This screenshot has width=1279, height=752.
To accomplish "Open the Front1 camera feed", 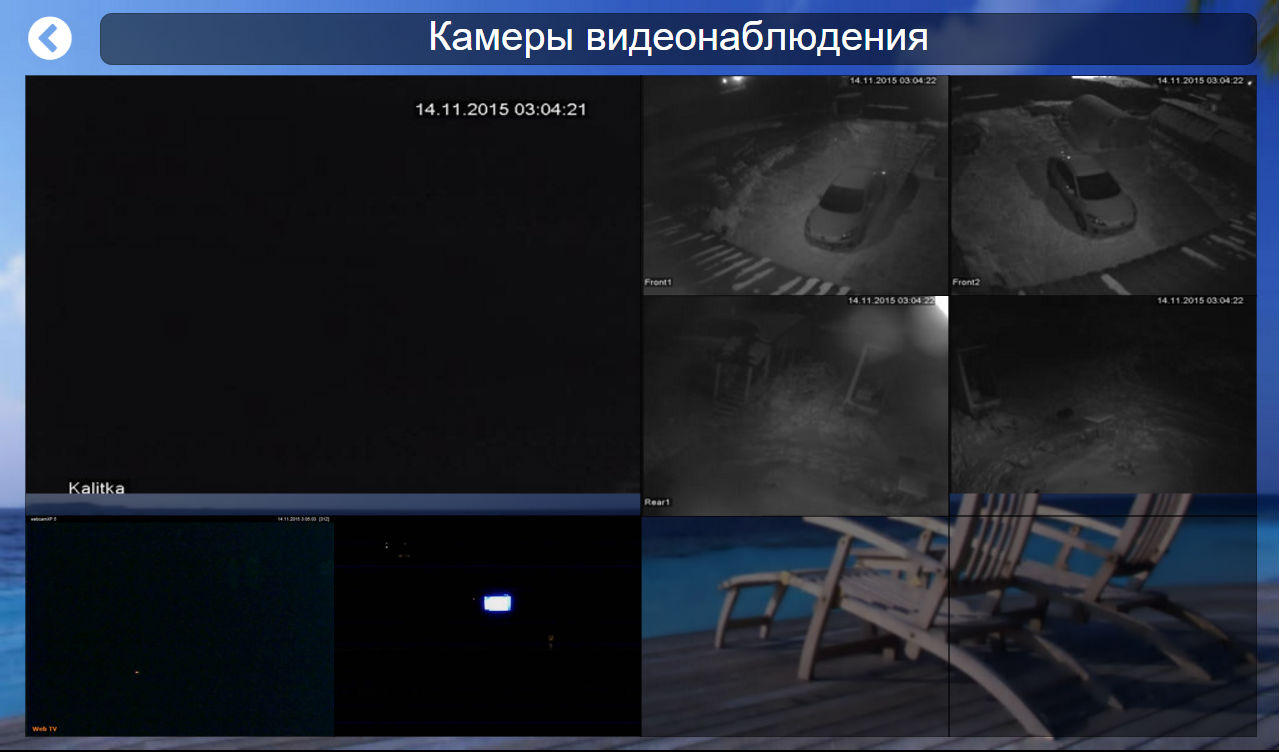I will (x=795, y=185).
